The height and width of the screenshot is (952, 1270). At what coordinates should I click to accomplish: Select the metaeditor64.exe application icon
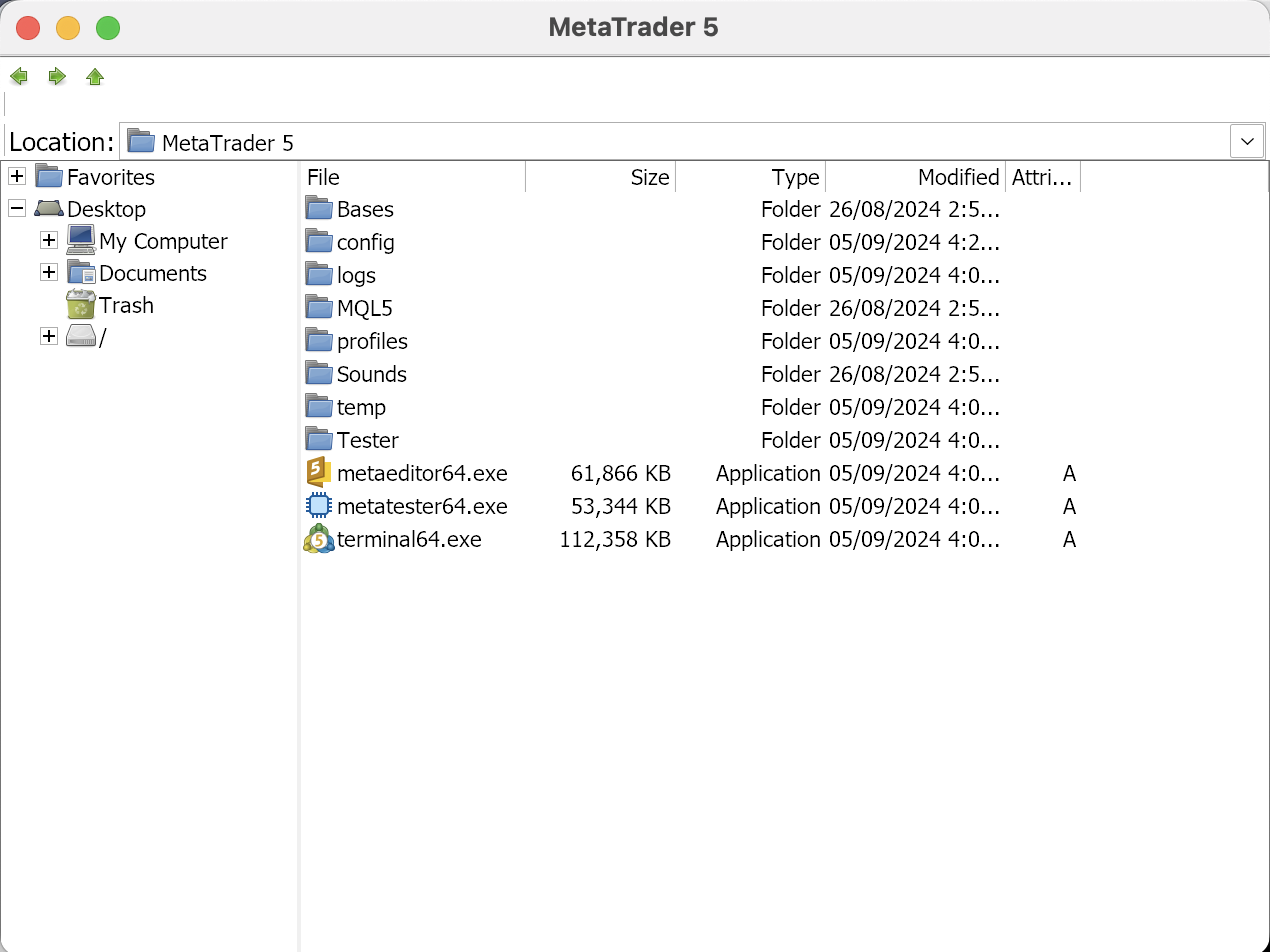pos(318,473)
